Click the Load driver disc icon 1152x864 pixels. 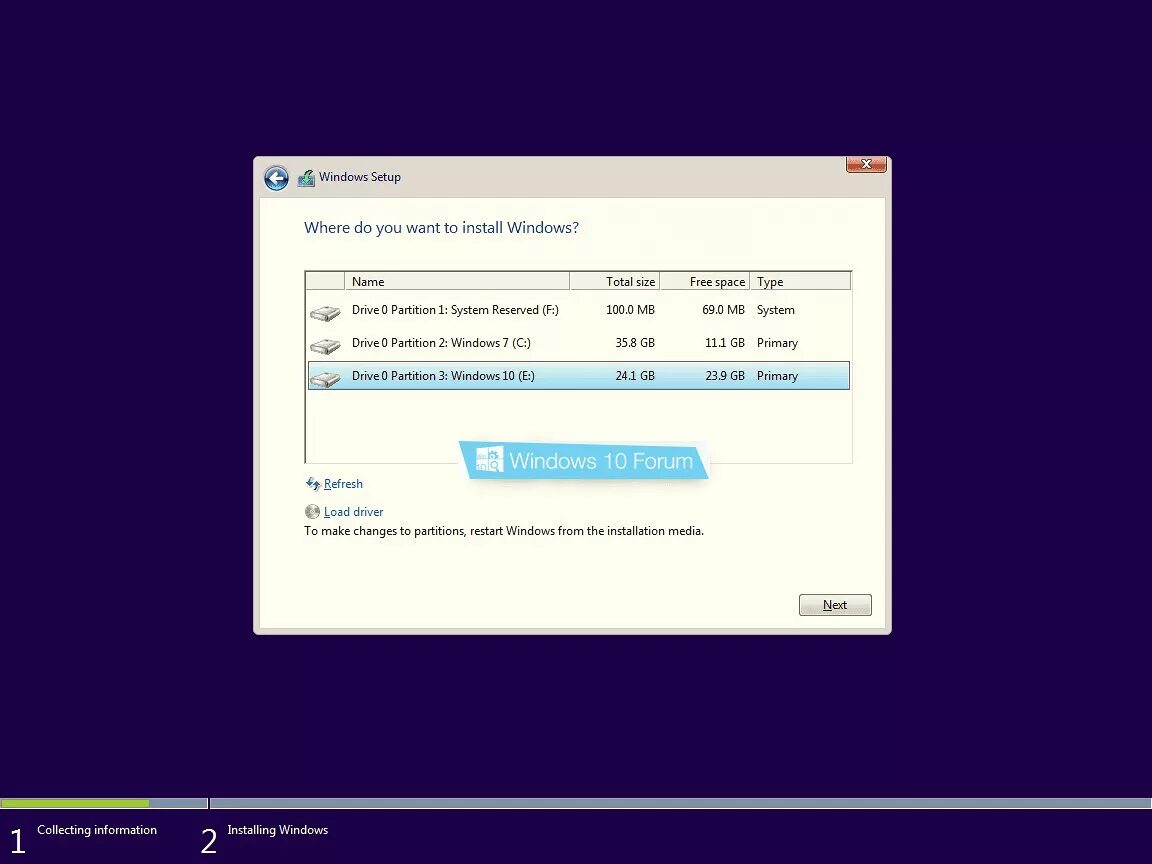(x=312, y=511)
